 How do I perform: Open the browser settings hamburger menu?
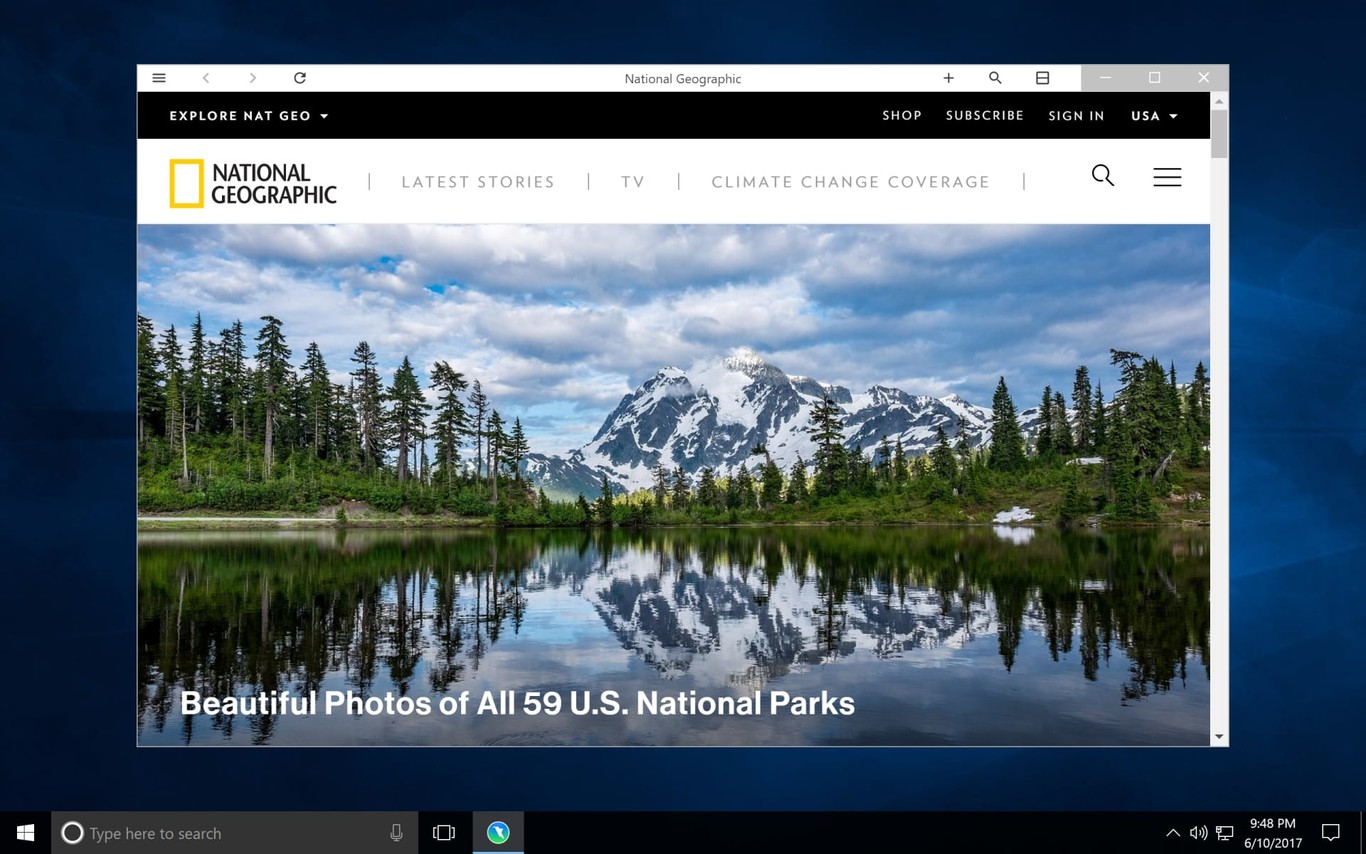158,77
